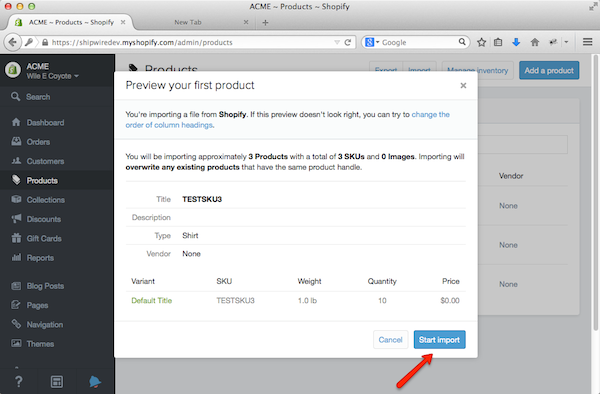Expand the browser URL history dropdown arrow
600x394 pixels.
tap(337, 42)
